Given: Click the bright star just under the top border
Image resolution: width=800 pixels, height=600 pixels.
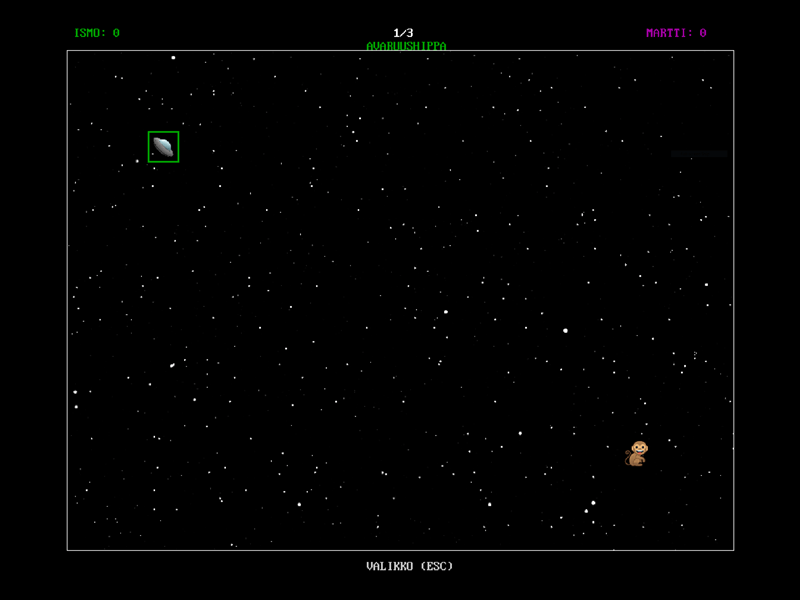Looking at the screenshot, I should tap(173, 57).
